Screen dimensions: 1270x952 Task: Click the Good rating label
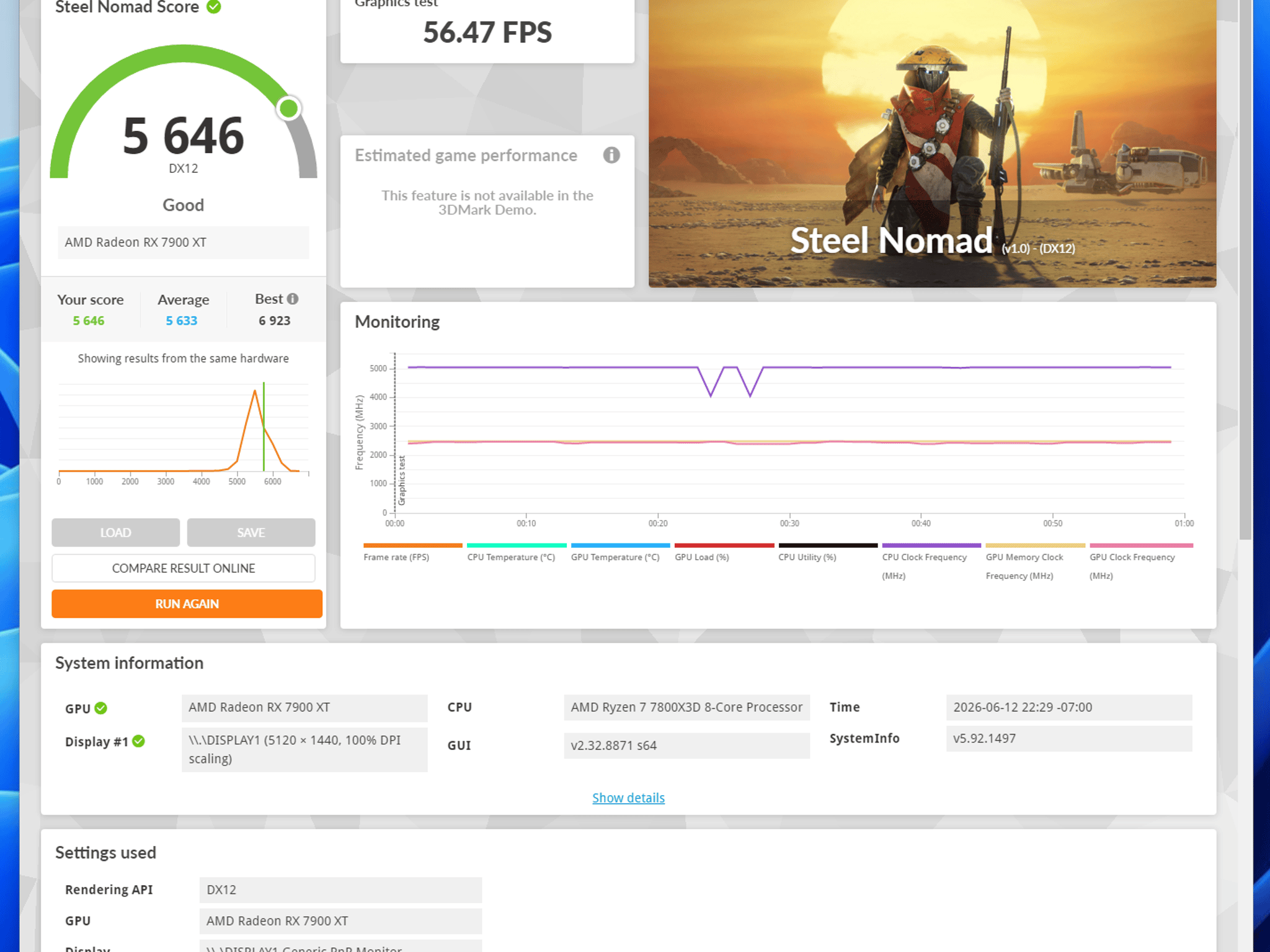pos(184,205)
